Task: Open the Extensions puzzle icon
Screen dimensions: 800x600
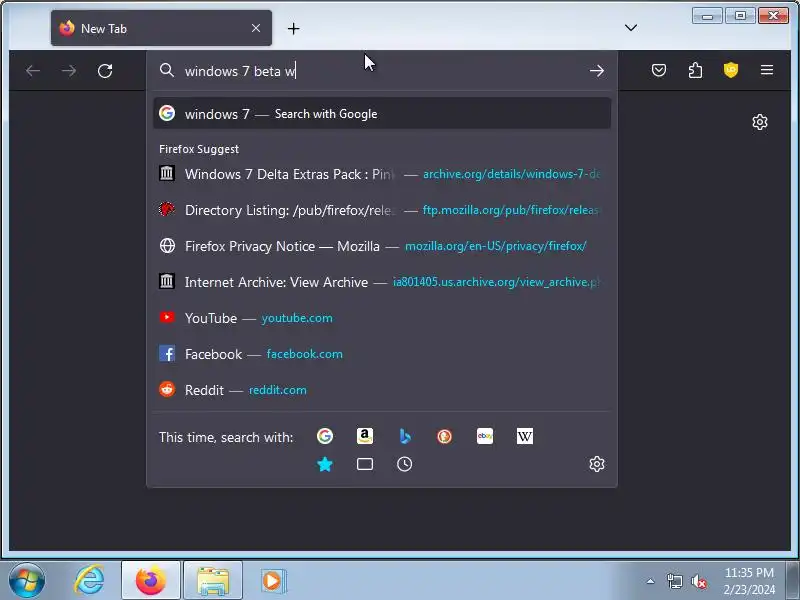Action: (695, 70)
